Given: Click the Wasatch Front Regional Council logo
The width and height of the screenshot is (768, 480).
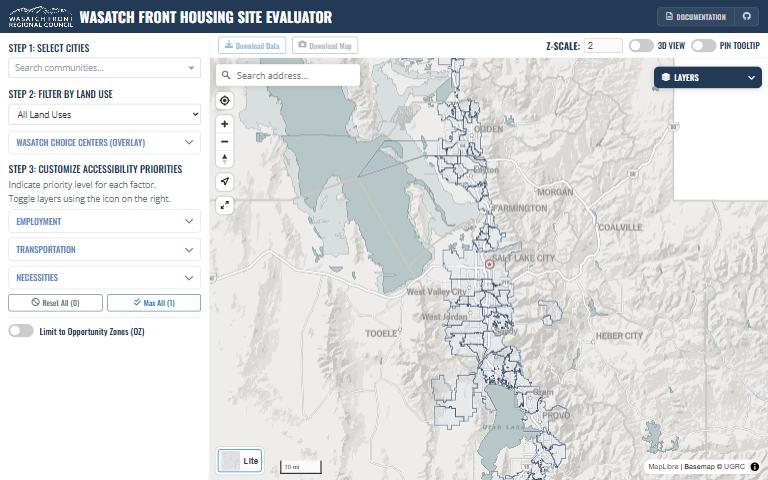Looking at the screenshot, I should tap(41, 17).
